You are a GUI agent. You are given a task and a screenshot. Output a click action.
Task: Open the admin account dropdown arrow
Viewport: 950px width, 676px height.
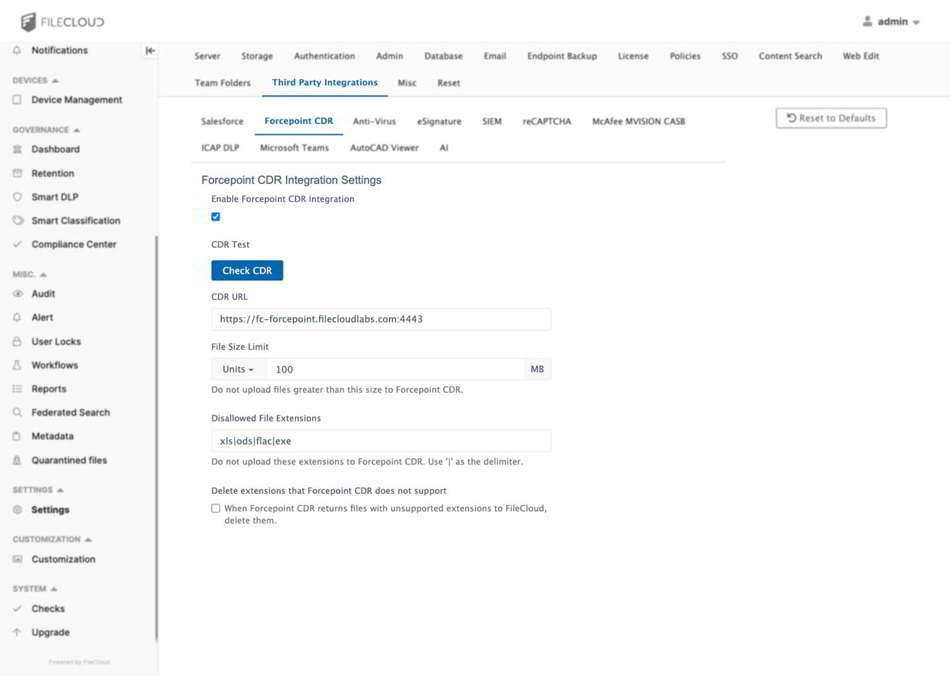[x=916, y=22]
